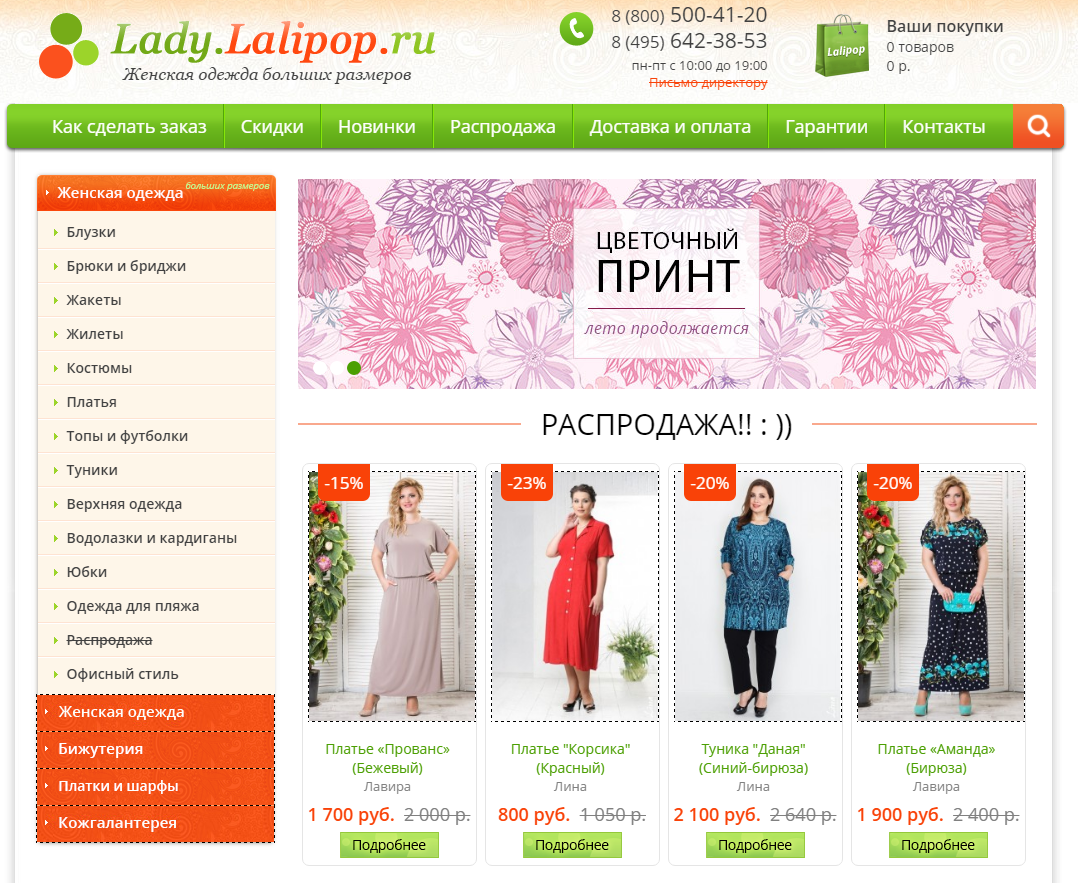
Task: Open the Письмо директору link
Action: click(708, 83)
